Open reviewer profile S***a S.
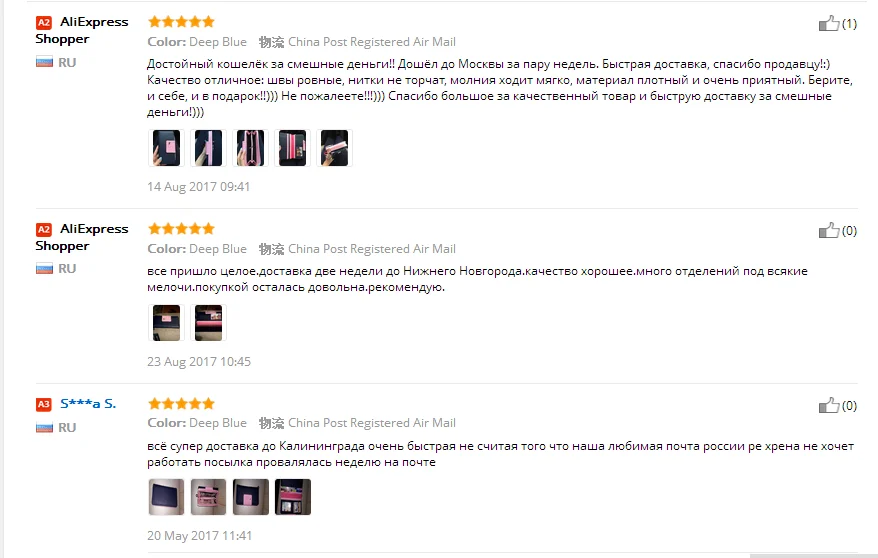Image resolution: width=878 pixels, height=558 pixels. click(88, 404)
